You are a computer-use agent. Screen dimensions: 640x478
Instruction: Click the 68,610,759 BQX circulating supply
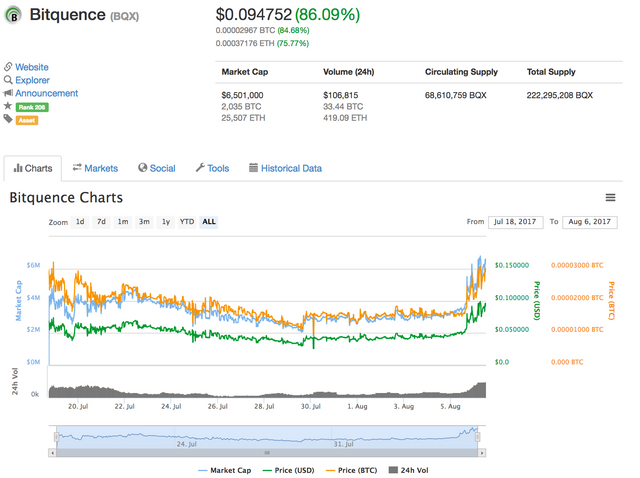pyautogui.click(x=456, y=95)
